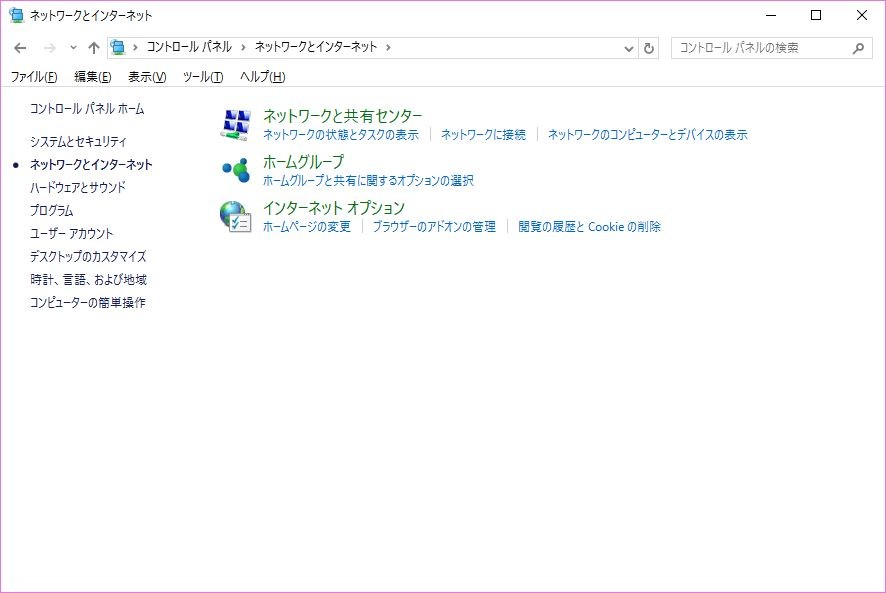Click the Back arrow navigation button
Viewport: 886px width, 593px height.
coord(20,48)
